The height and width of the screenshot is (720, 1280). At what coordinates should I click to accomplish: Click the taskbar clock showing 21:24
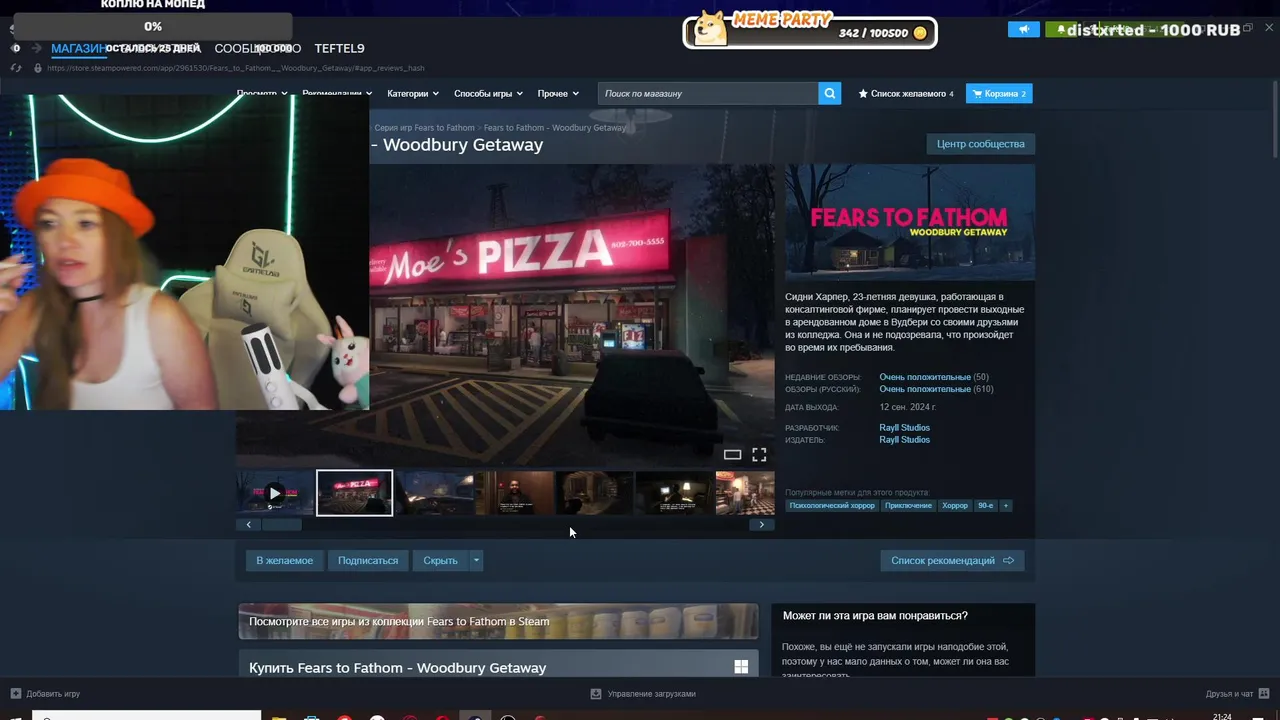click(x=1222, y=716)
